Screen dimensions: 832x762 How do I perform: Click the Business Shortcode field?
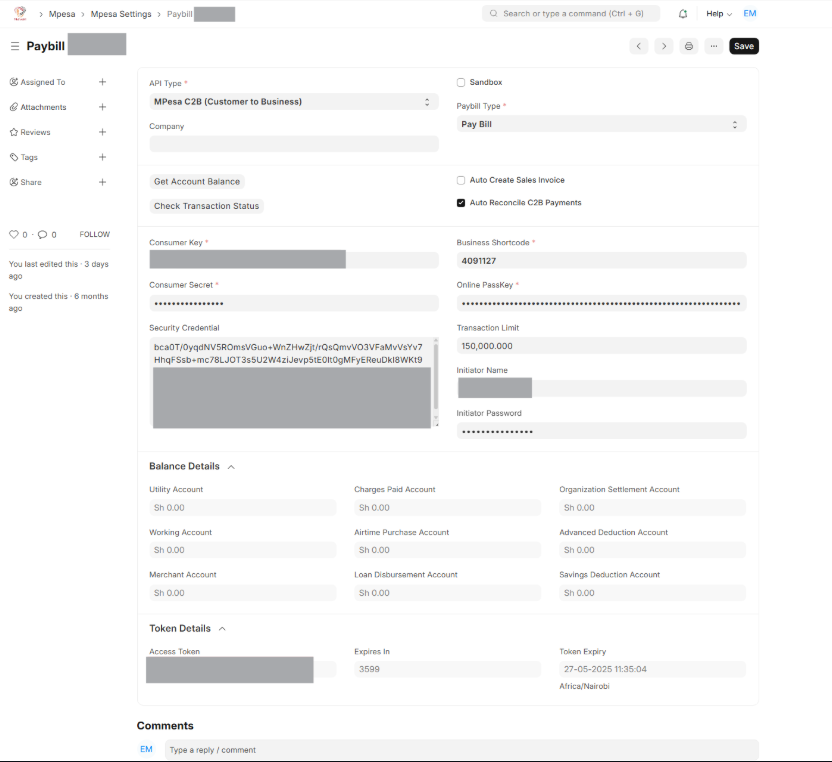[601, 261]
